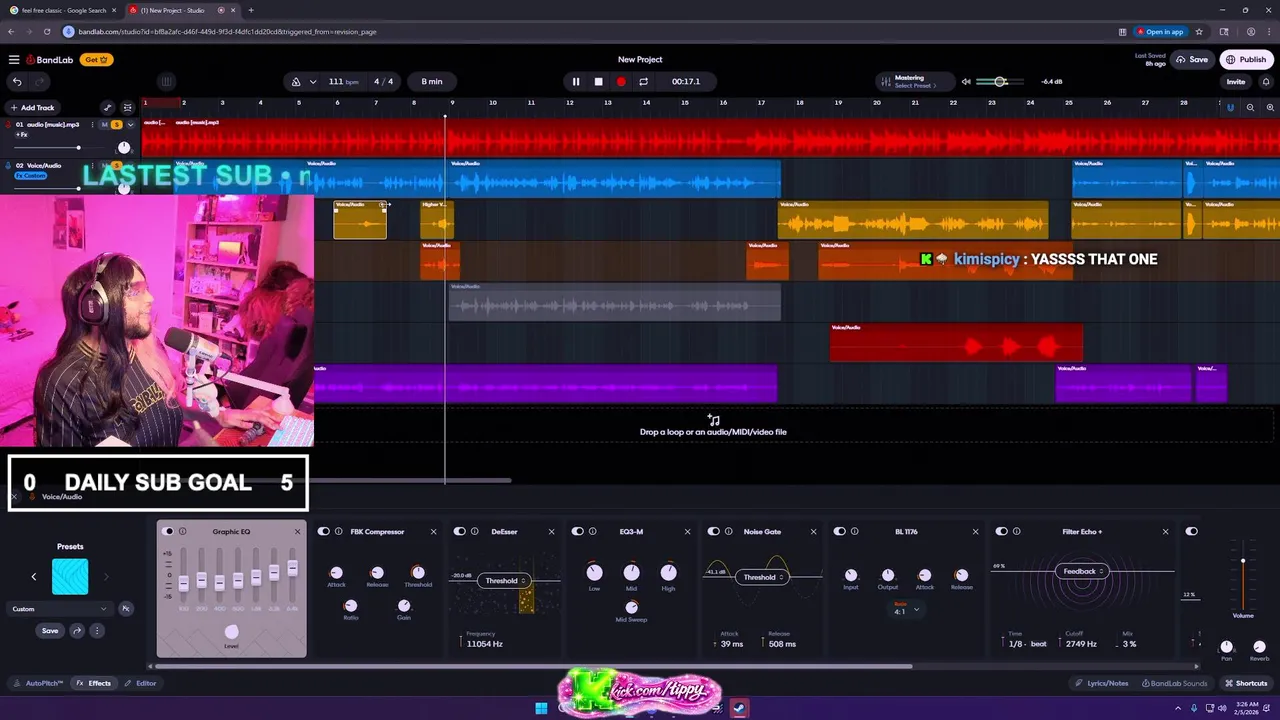The image size is (1280, 720).
Task: Remove the EQ3-M effect
Action: click(687, 531)
